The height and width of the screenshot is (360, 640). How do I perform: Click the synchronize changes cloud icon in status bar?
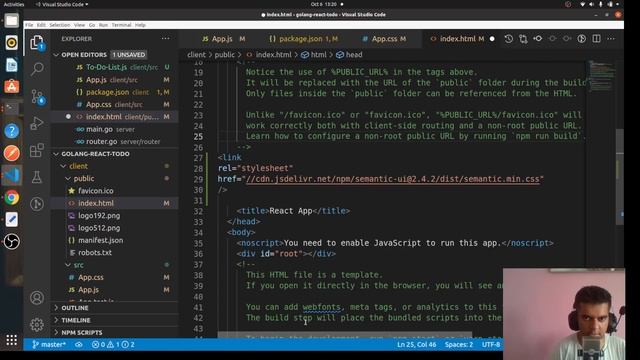coord(79,344)
